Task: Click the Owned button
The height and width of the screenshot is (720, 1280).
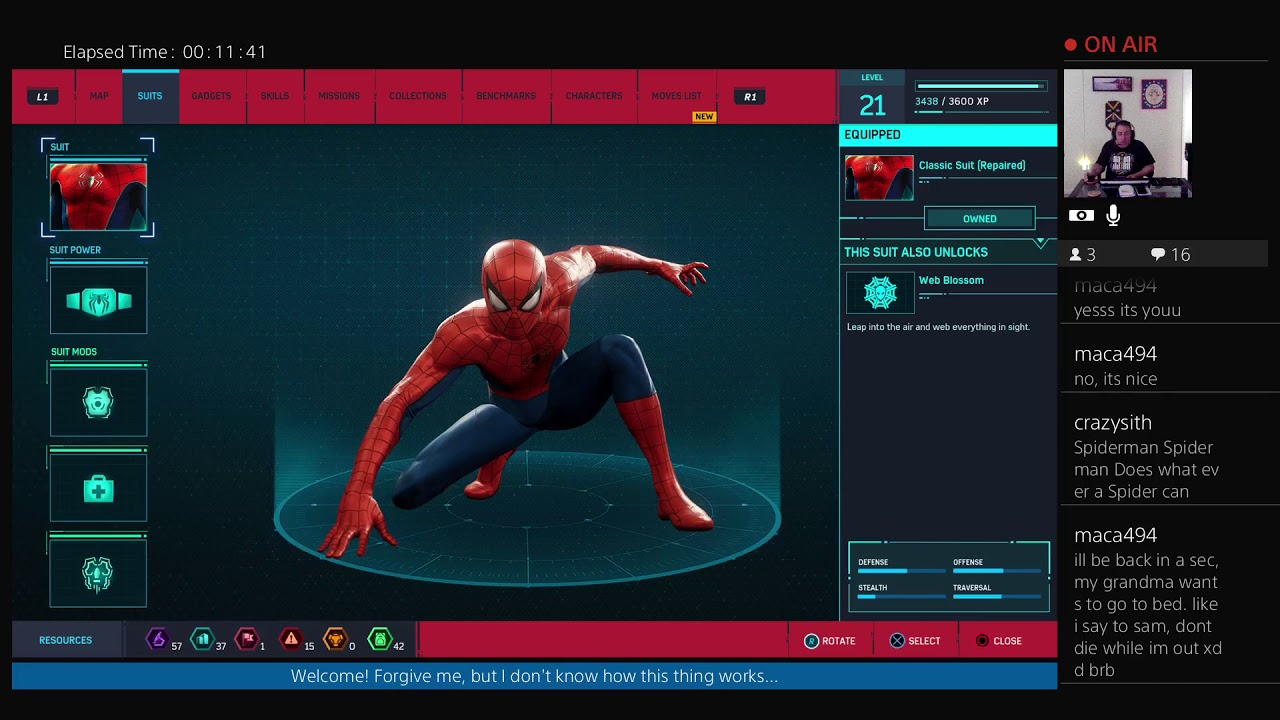Action: (x=979, y=219)
